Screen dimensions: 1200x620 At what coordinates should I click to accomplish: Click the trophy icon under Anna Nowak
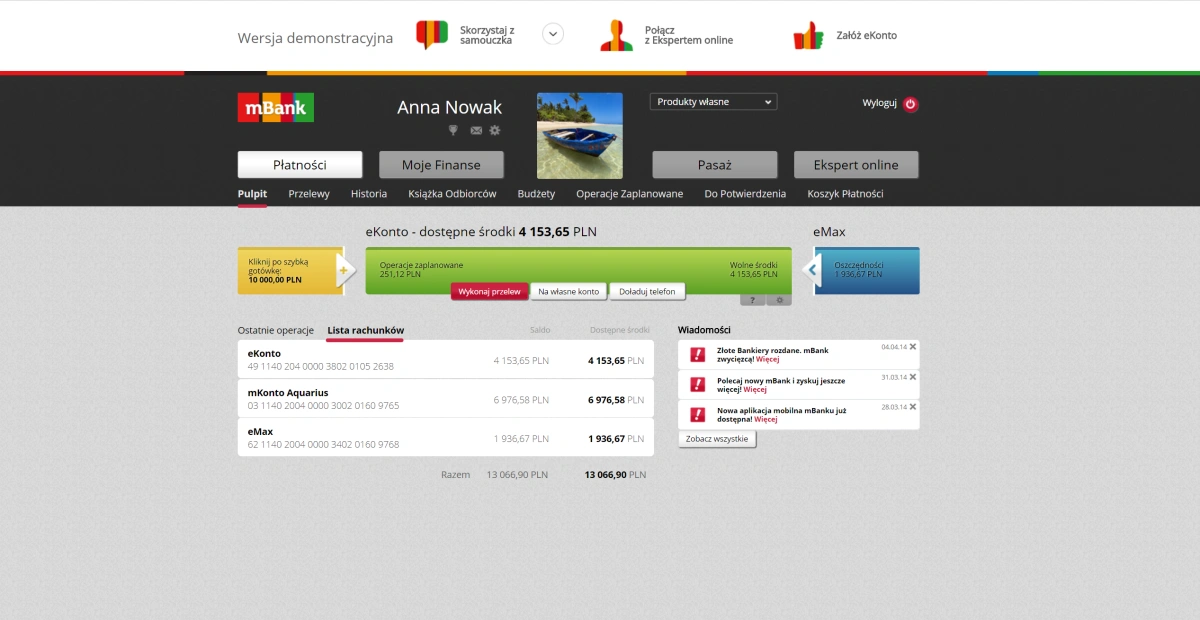[x=453, y=130]
